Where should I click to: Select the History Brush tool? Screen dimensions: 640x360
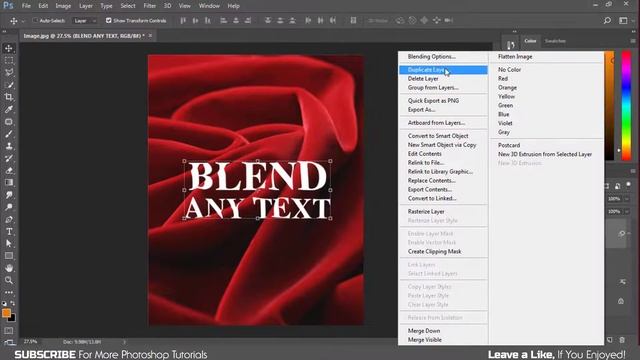[9, 158]
